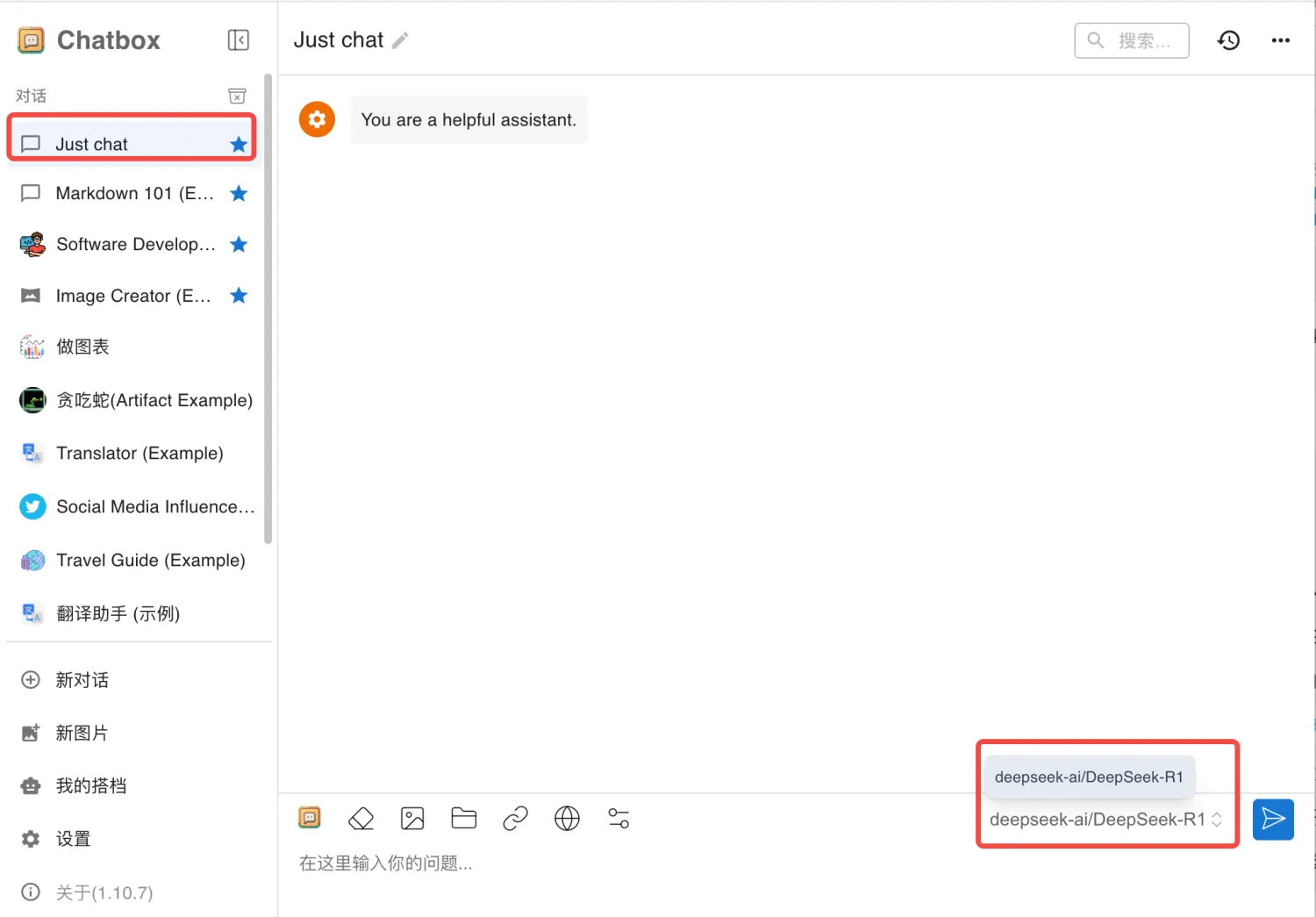Unstar the Software Developer conversation
Image resolution: width=1316 pixels, height=917 pixels.
[x=239, y=244]
